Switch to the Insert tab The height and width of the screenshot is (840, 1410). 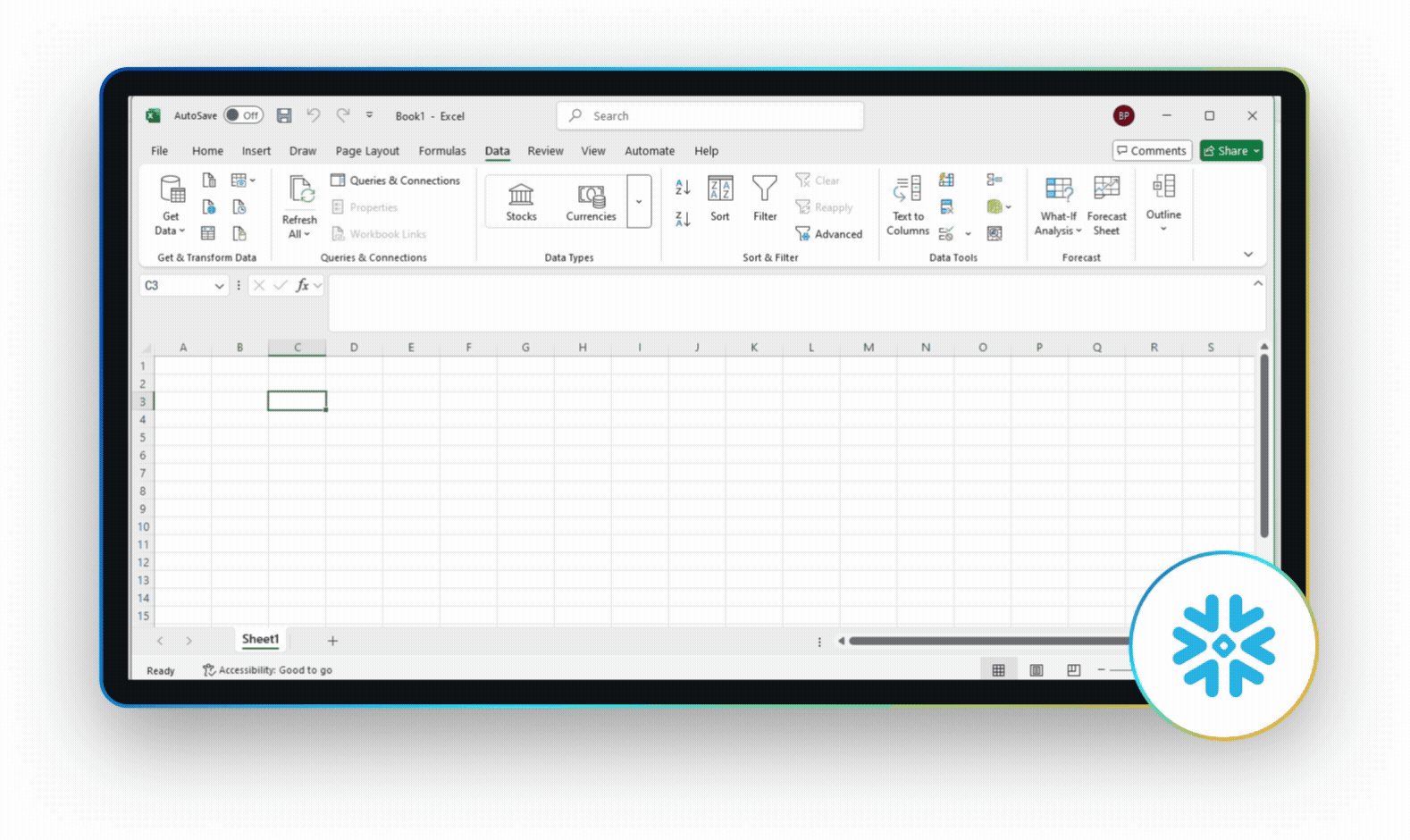[x=256, y=151]
